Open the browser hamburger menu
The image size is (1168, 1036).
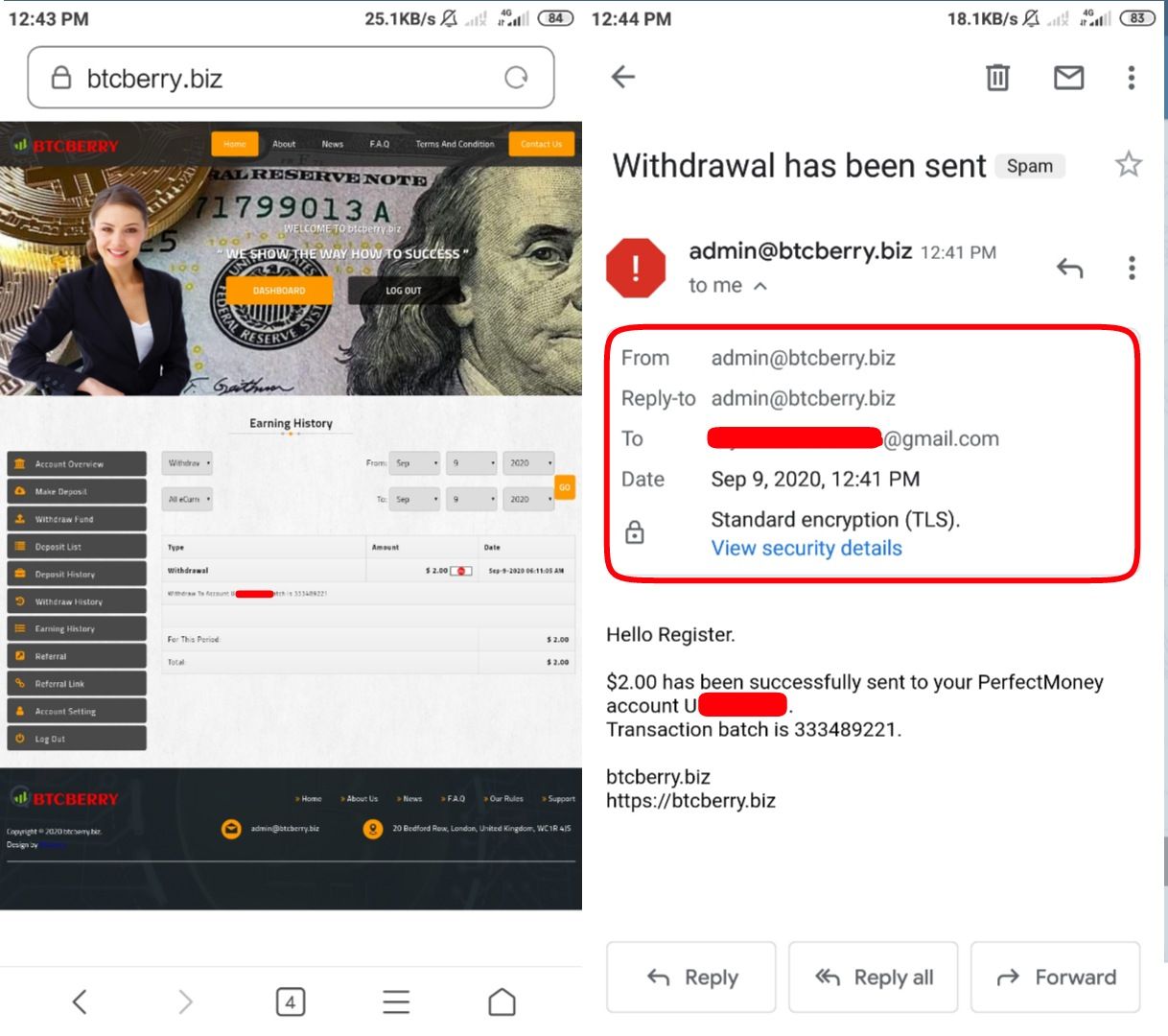pyautogui.click(x=396, y=1002)
